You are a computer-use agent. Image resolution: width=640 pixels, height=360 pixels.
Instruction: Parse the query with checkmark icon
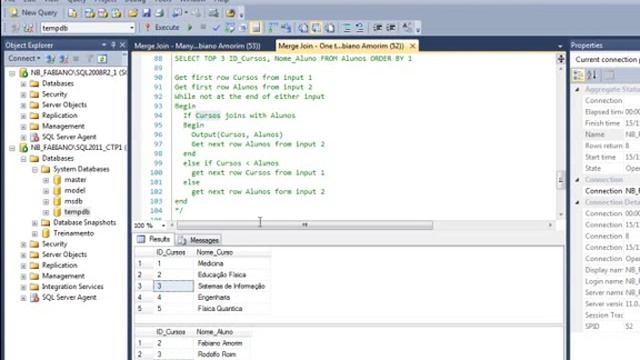tap(216, 28)
